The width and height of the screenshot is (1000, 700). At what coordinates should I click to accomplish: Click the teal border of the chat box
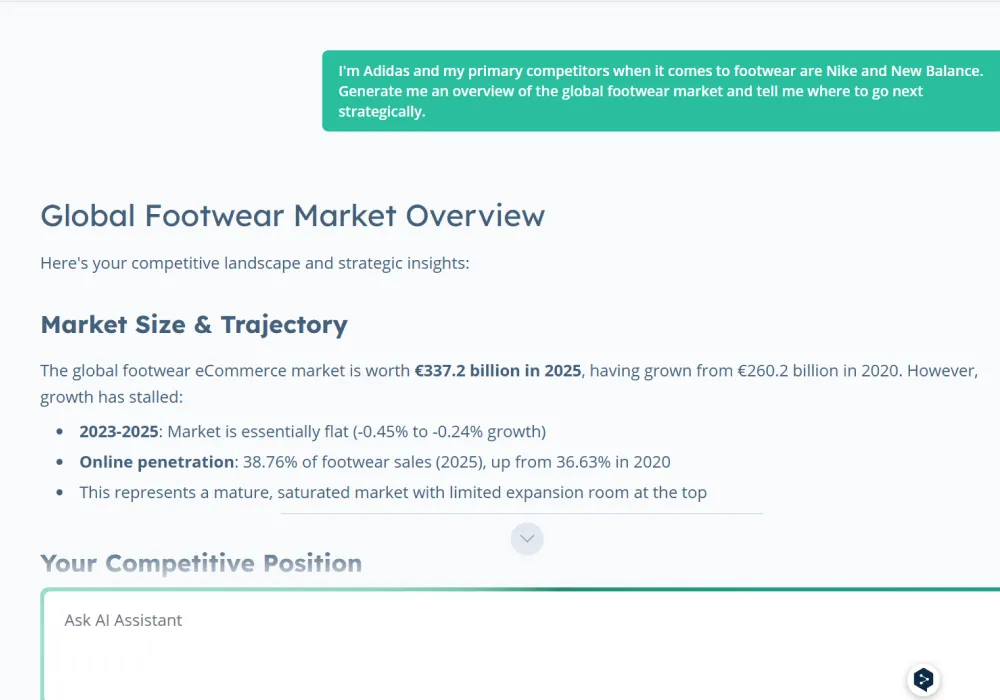[500, 589]
